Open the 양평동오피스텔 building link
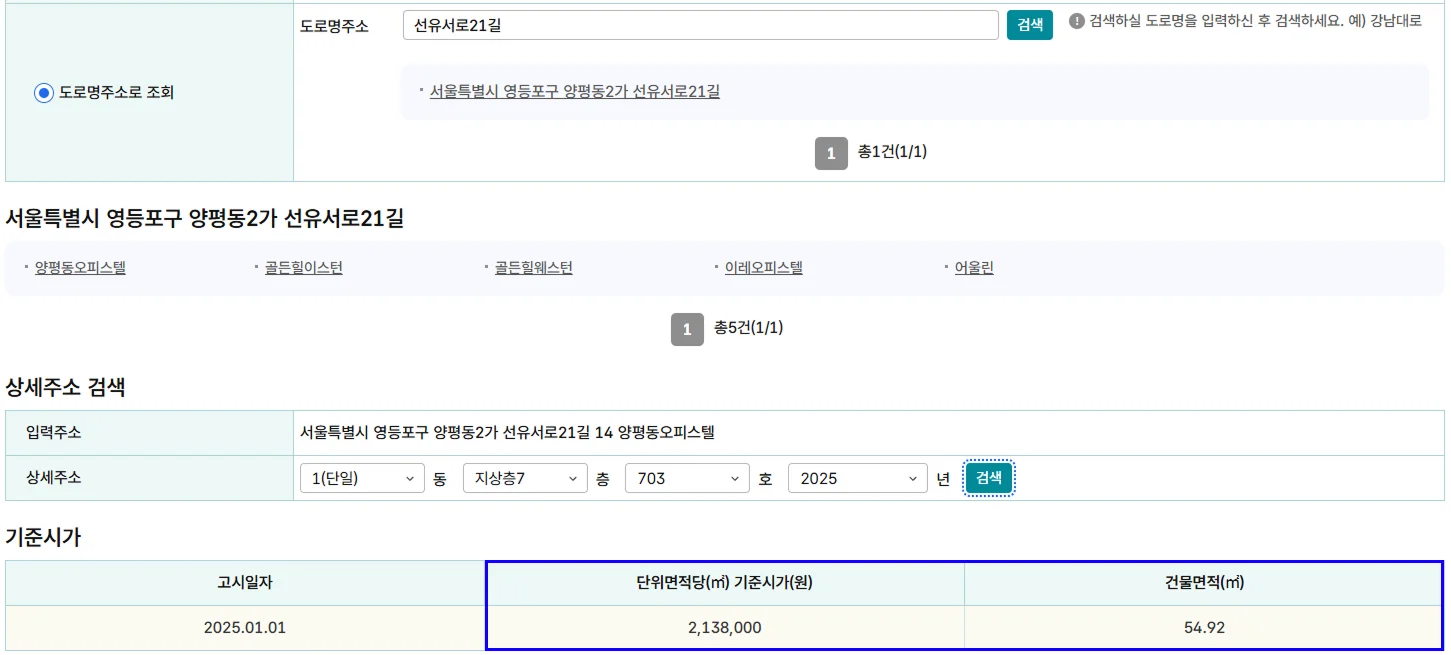 pos(80,268)
